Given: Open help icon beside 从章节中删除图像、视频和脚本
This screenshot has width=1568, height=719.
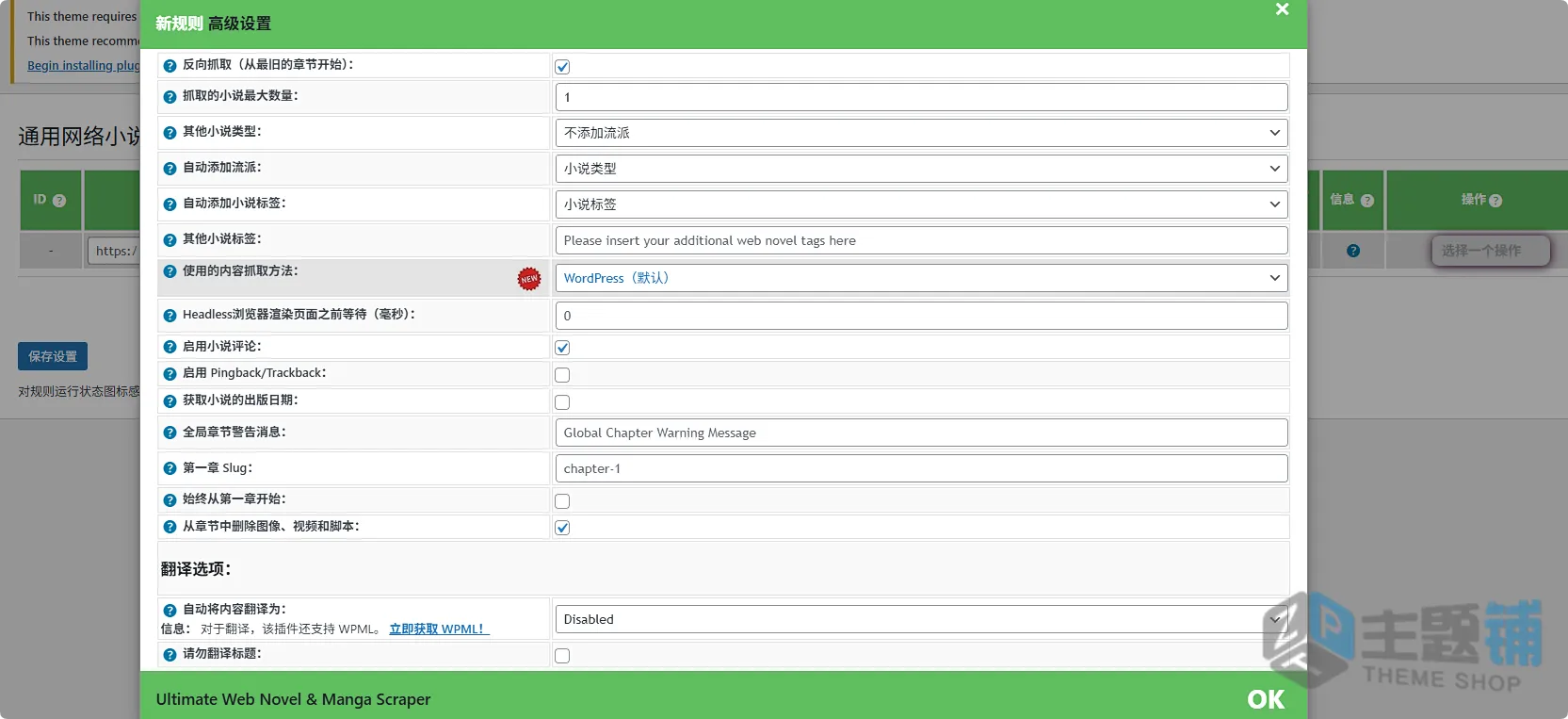Looking at the screenshot, I should pos(170,528).
